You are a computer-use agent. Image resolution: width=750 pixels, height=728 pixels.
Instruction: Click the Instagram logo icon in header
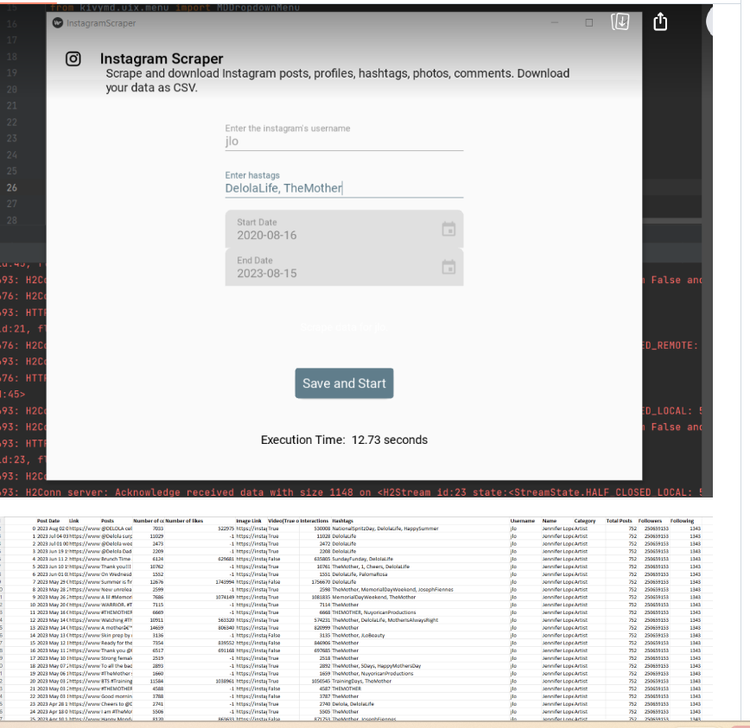[73, 59]
